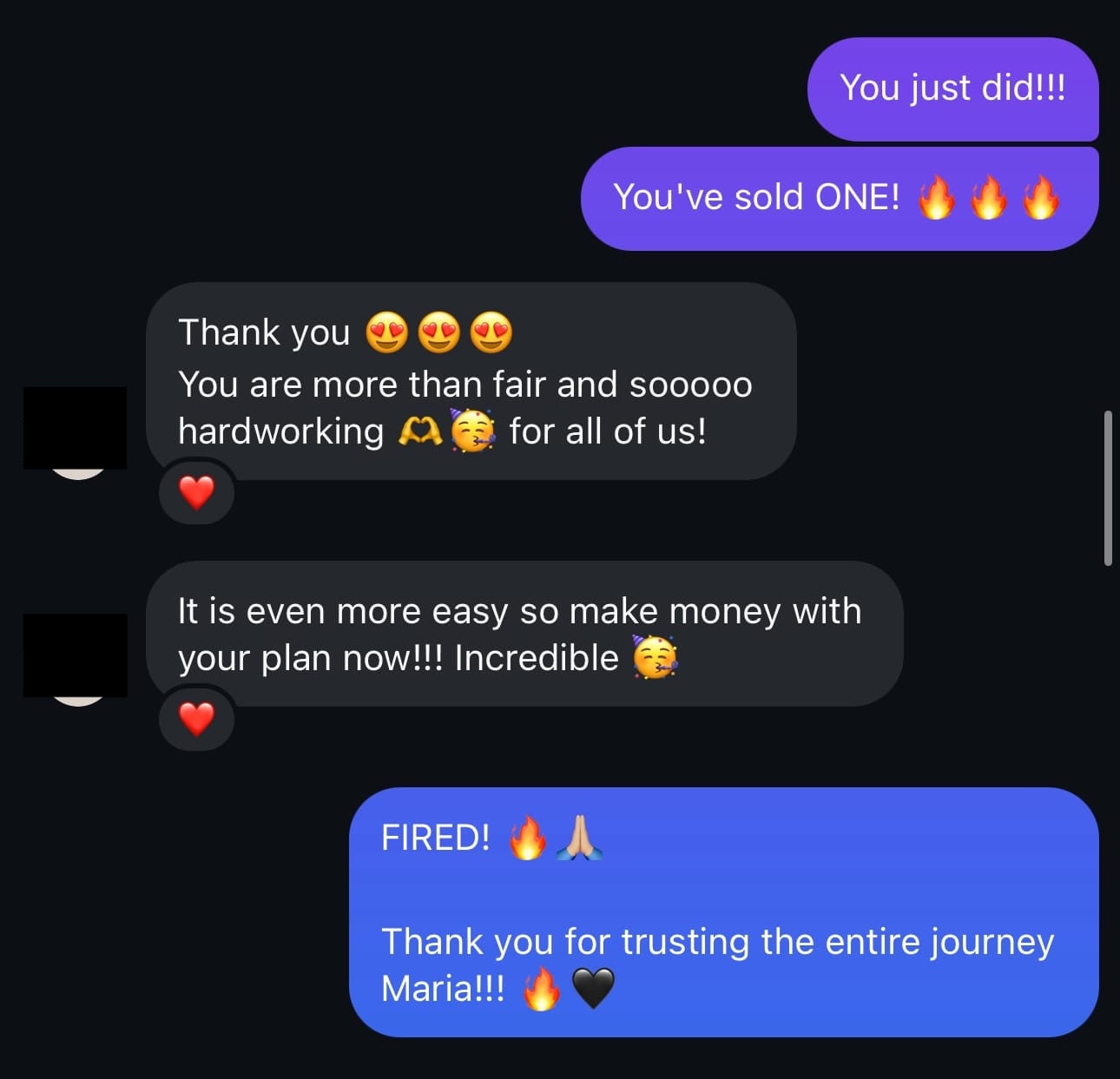Click the black heart emoji after 'Maria!!!'
The width and height of the screenshot is (1120, 1079).
coord(594,989)
